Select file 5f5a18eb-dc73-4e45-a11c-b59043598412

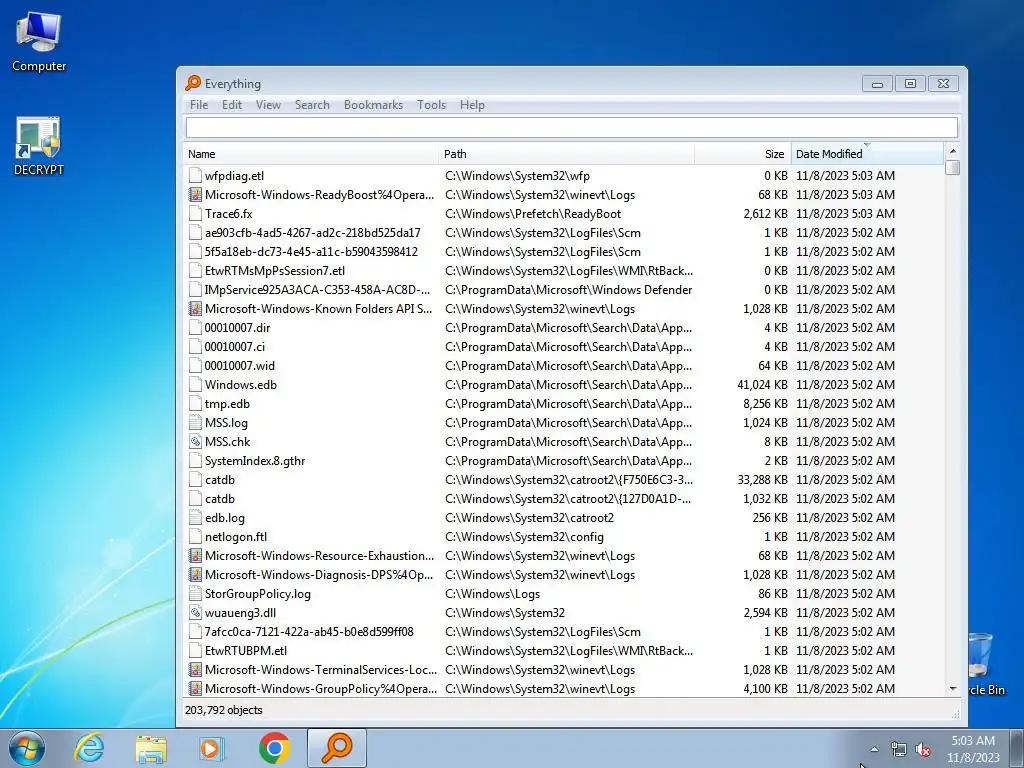tap(311, 252)
